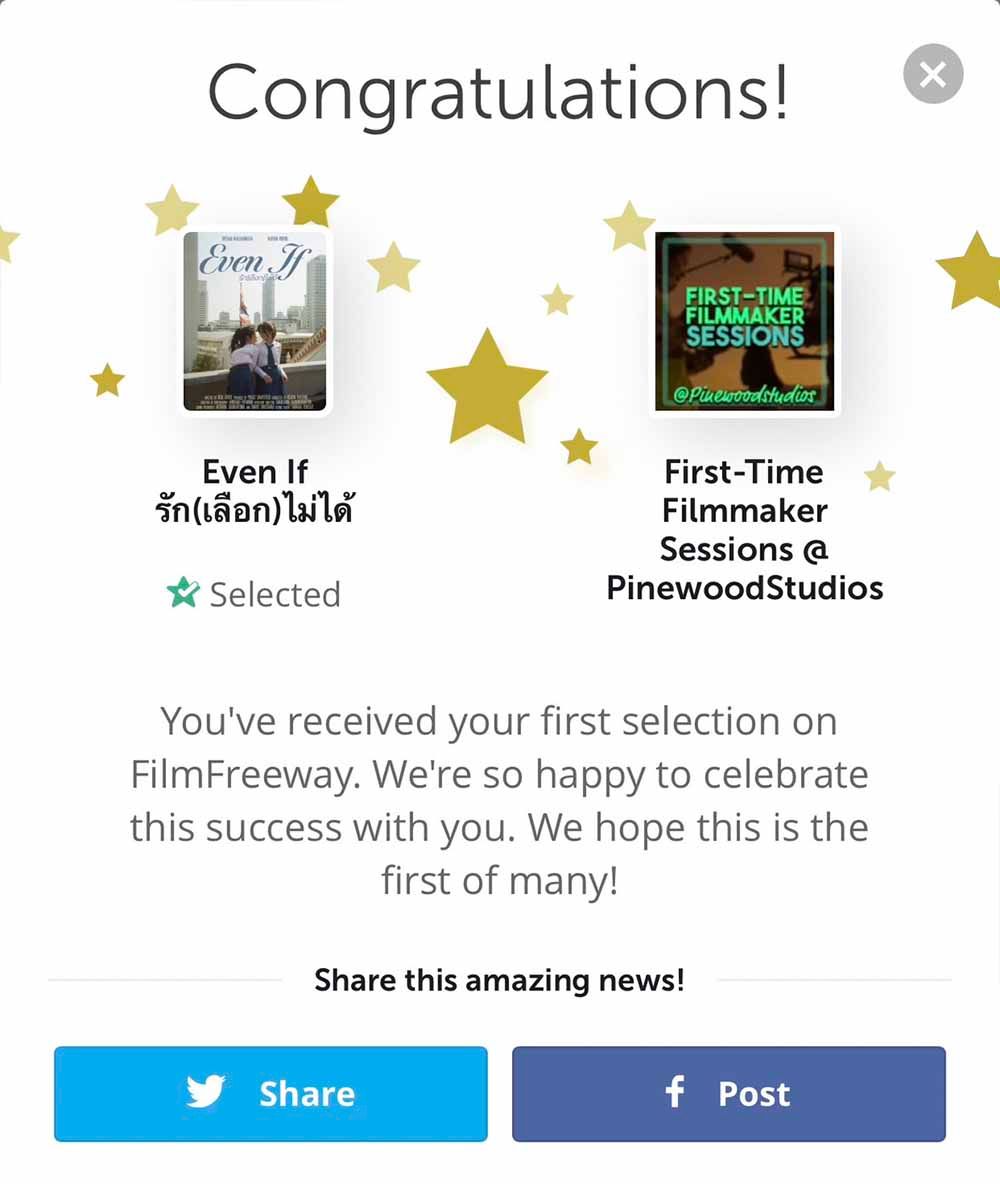1000x1184 pixels.
Task: Click the Thai subtitle under Even If
Action: (255, 511)
